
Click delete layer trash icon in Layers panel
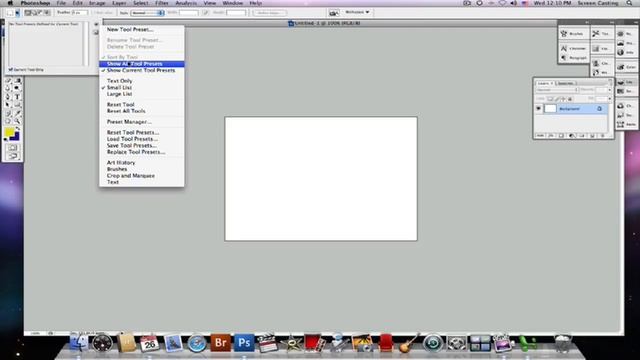click(x=602, y=136)
